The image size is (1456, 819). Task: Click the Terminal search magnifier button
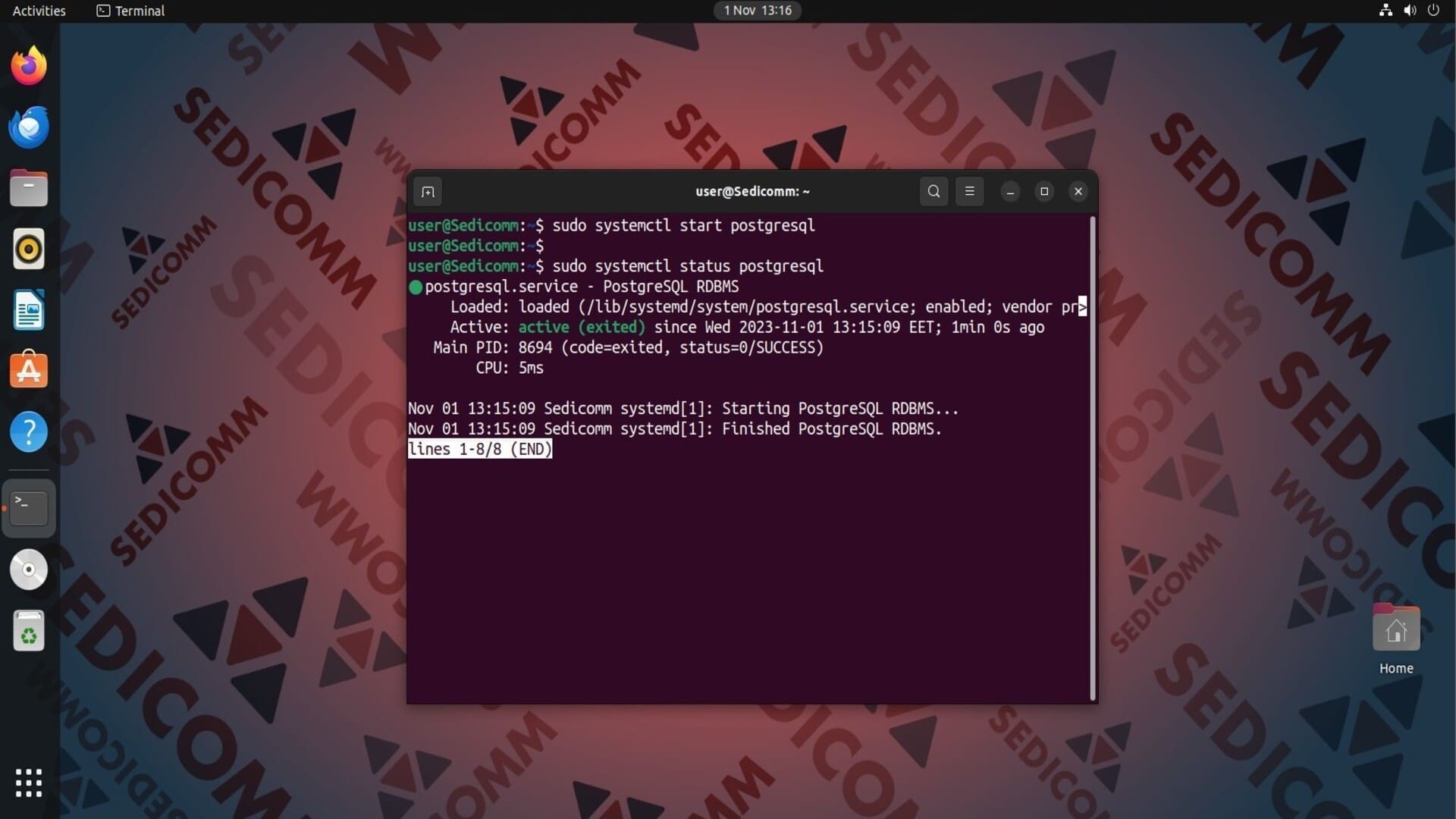point(934,192)
